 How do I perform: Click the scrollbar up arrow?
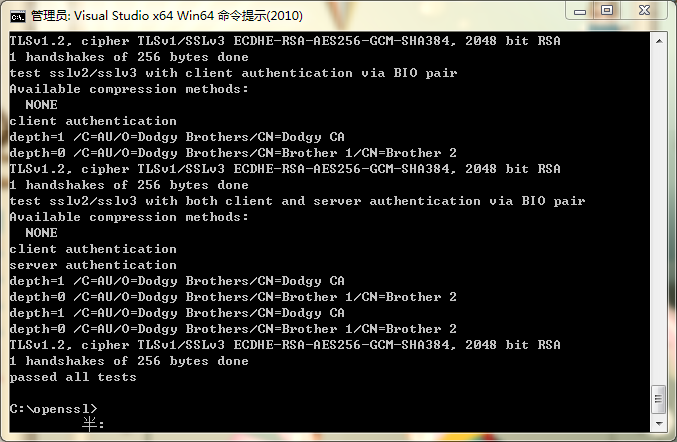coord(658,41)
